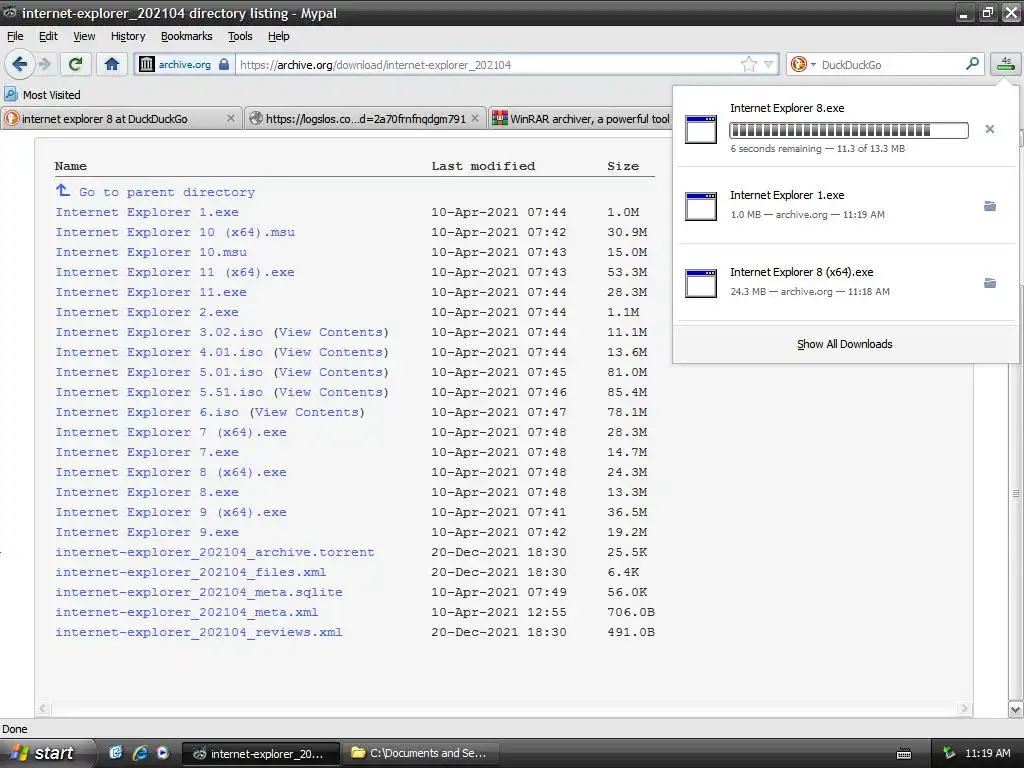Image resolution: width=1024 pixels, height=768 pixels.
Task: Click the URL address field
Action: pos(487,64)
